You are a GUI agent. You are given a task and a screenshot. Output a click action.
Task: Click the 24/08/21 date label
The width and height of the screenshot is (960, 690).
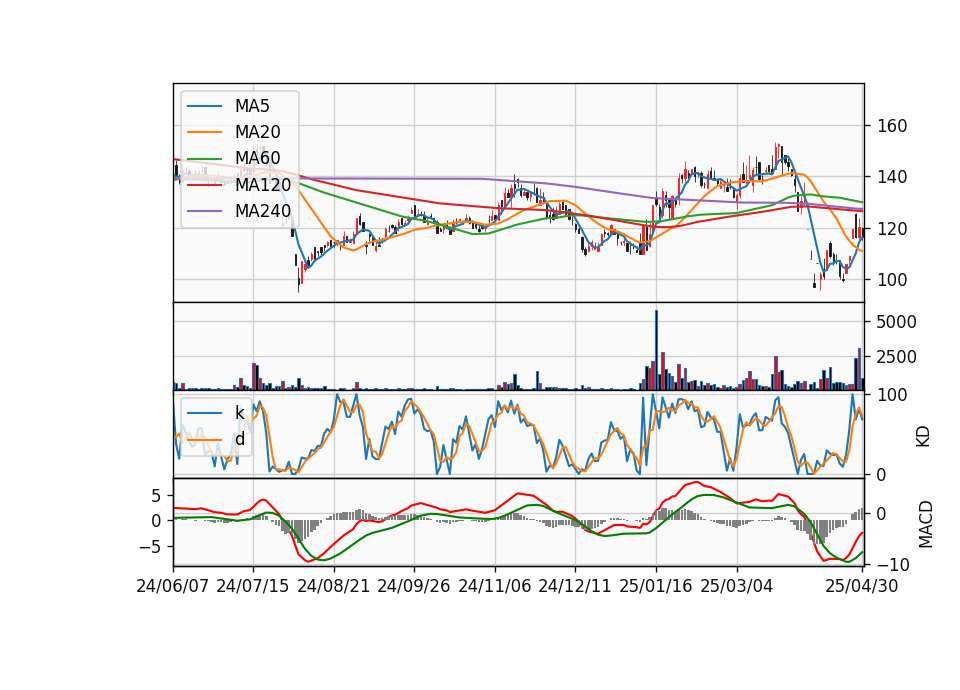[334, 586]
